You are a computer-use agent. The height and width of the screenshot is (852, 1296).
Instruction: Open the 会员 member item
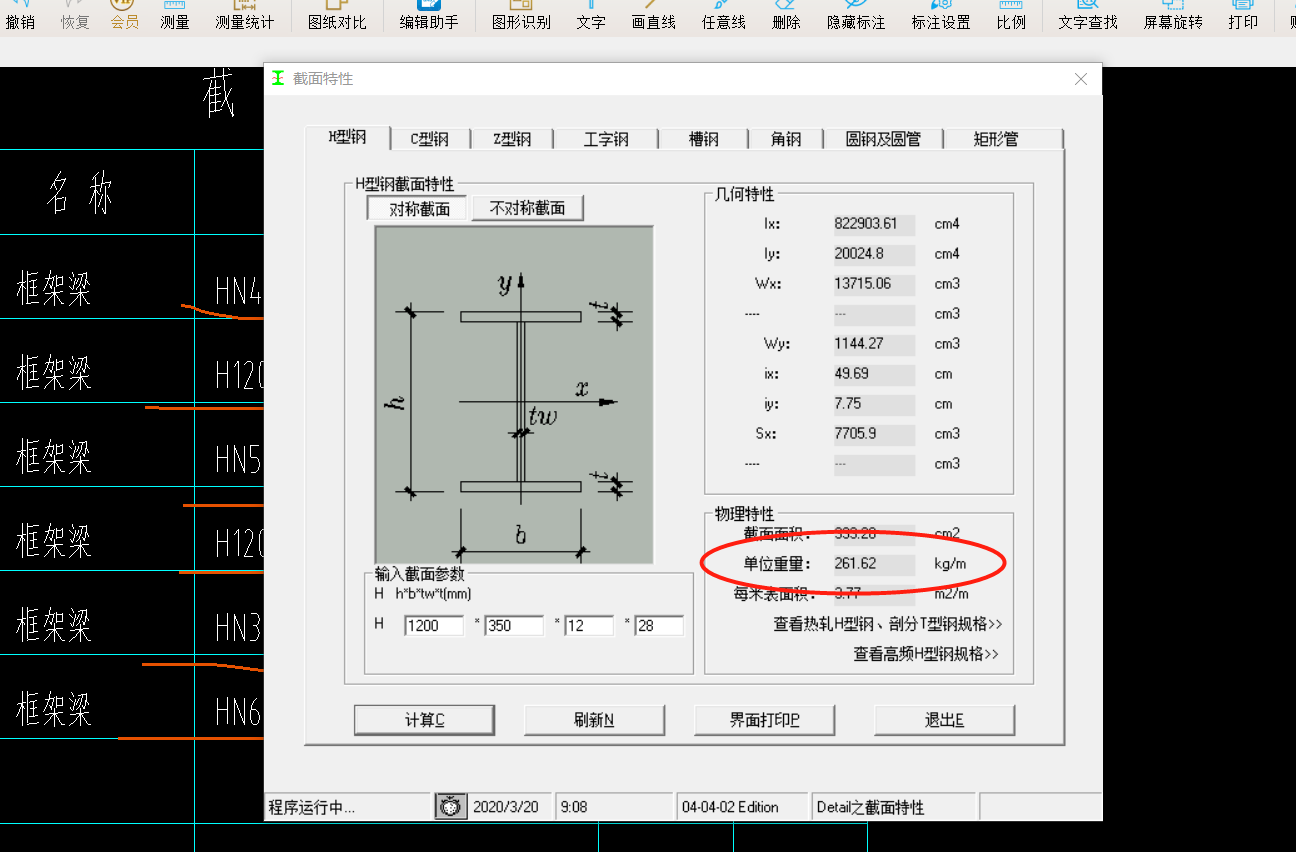coord(125,16)
